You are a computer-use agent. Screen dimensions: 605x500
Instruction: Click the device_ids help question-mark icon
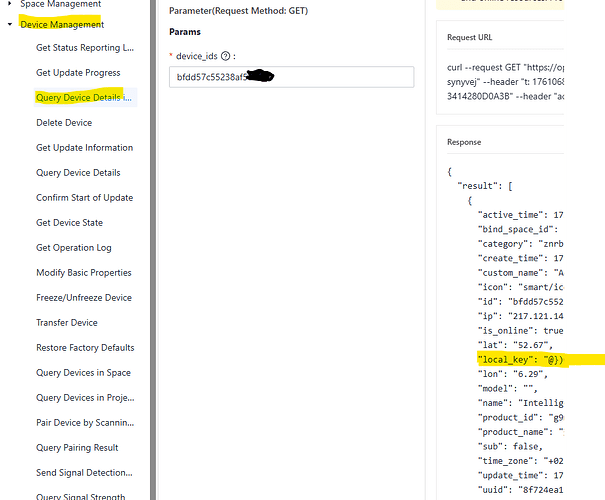[x=226, y=56]
